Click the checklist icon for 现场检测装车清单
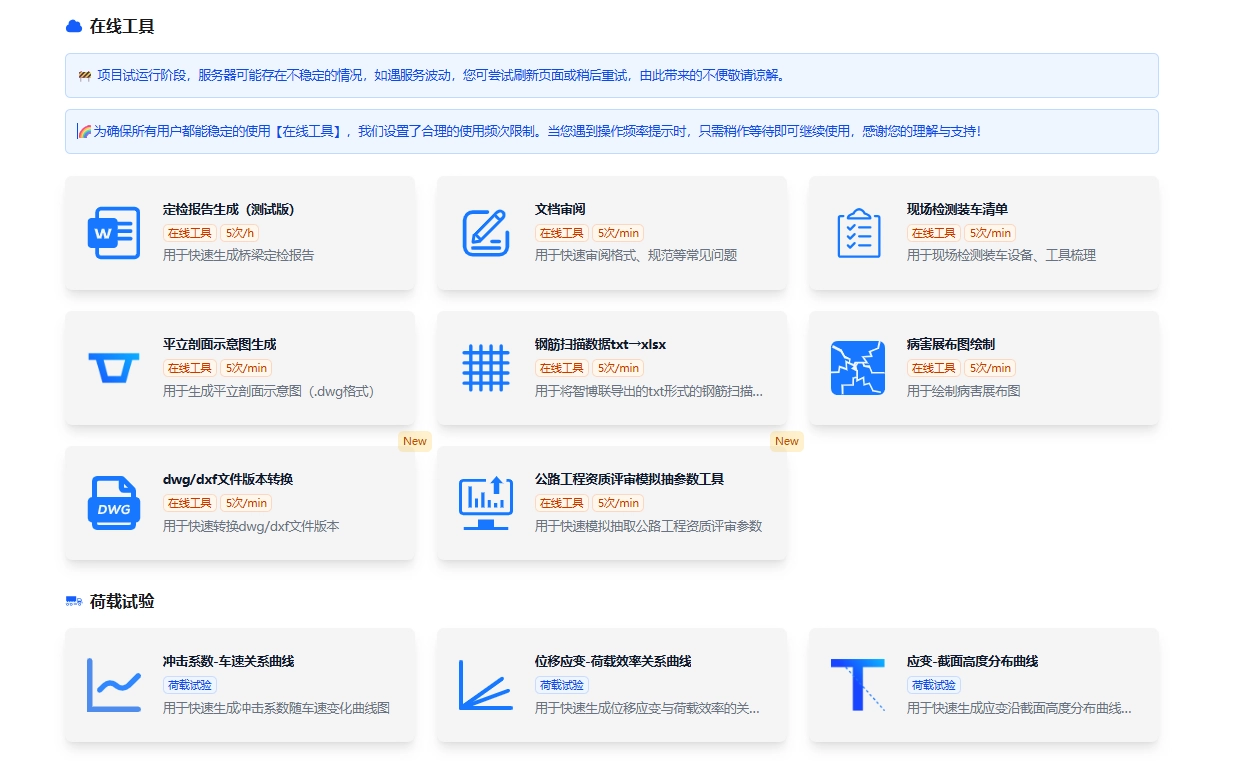1237x761 pixels. 858,233
